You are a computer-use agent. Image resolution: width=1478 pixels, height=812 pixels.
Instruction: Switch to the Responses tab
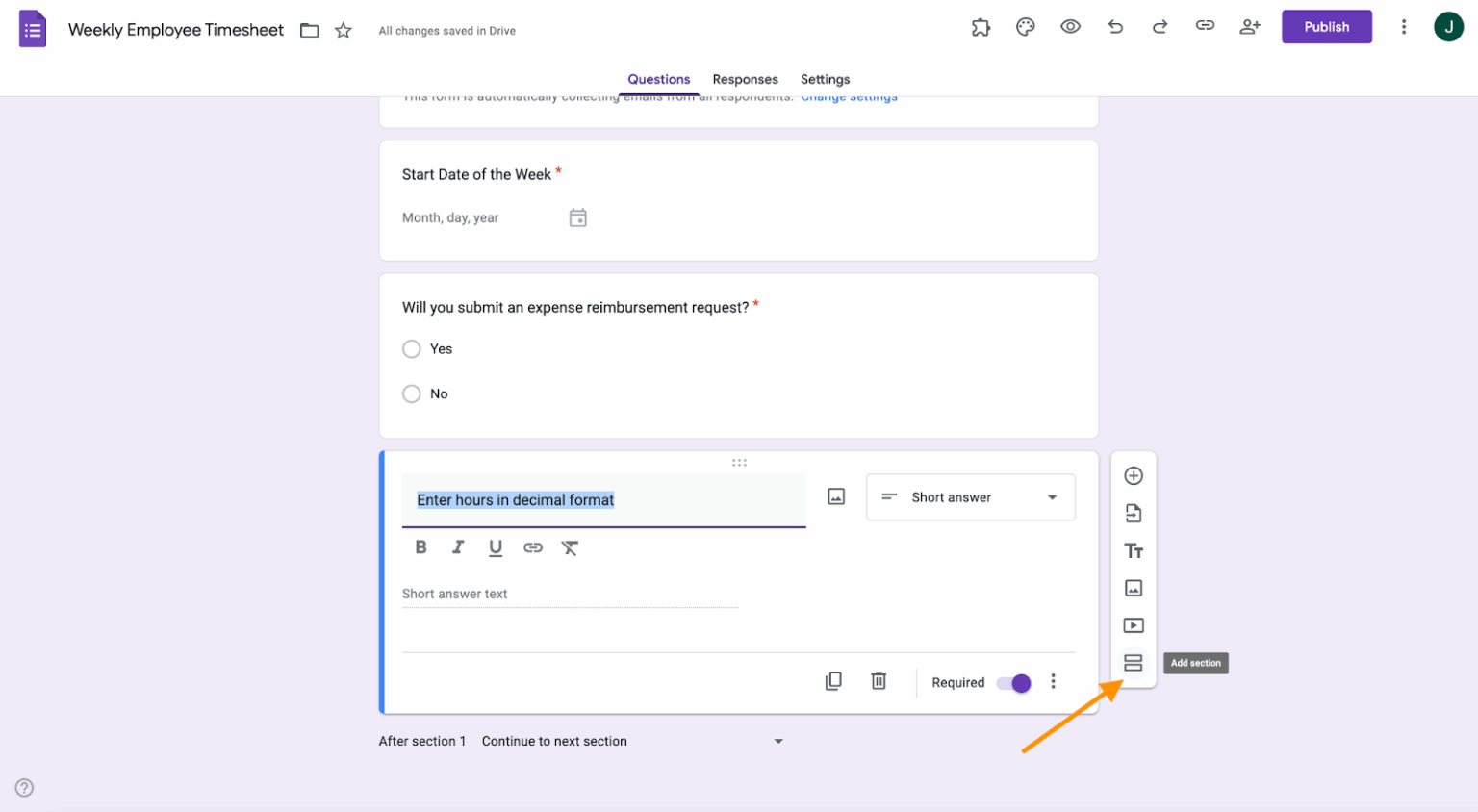tap(745, 79)
